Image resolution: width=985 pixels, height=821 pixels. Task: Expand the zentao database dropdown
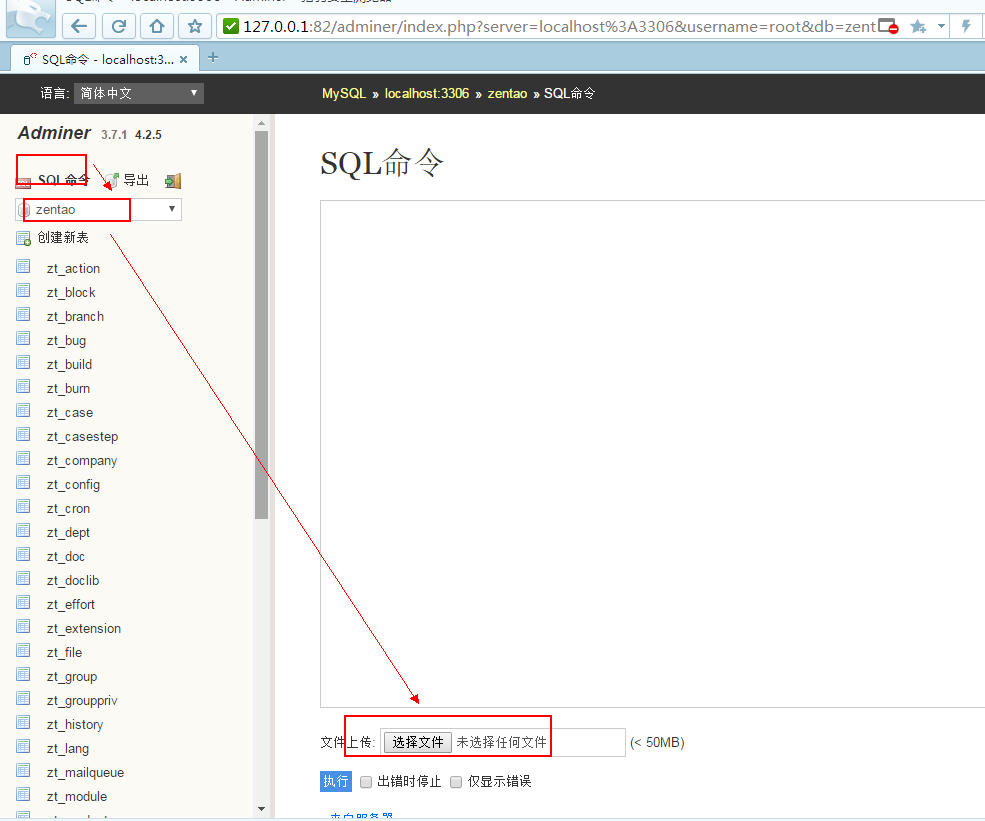tap(99, 209)
